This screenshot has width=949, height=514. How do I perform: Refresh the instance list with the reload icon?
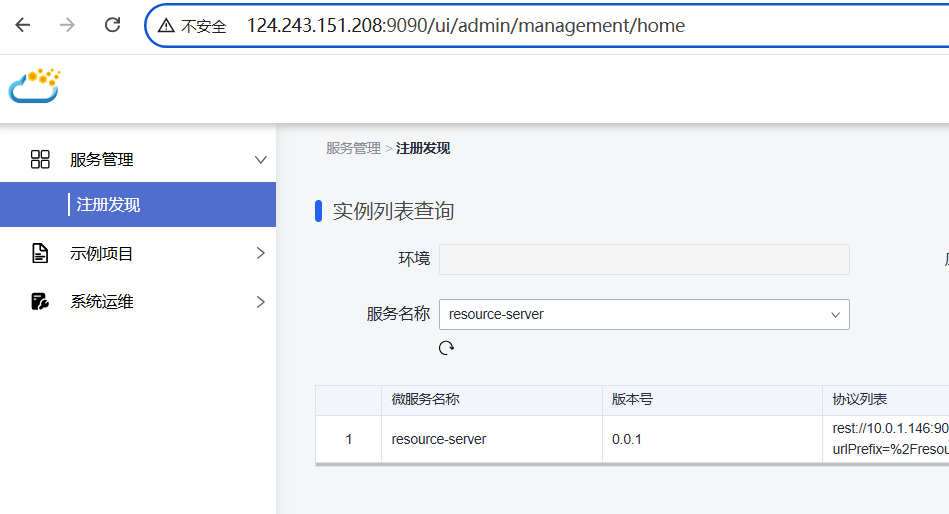pyautogui.click(x=447, y=347)
